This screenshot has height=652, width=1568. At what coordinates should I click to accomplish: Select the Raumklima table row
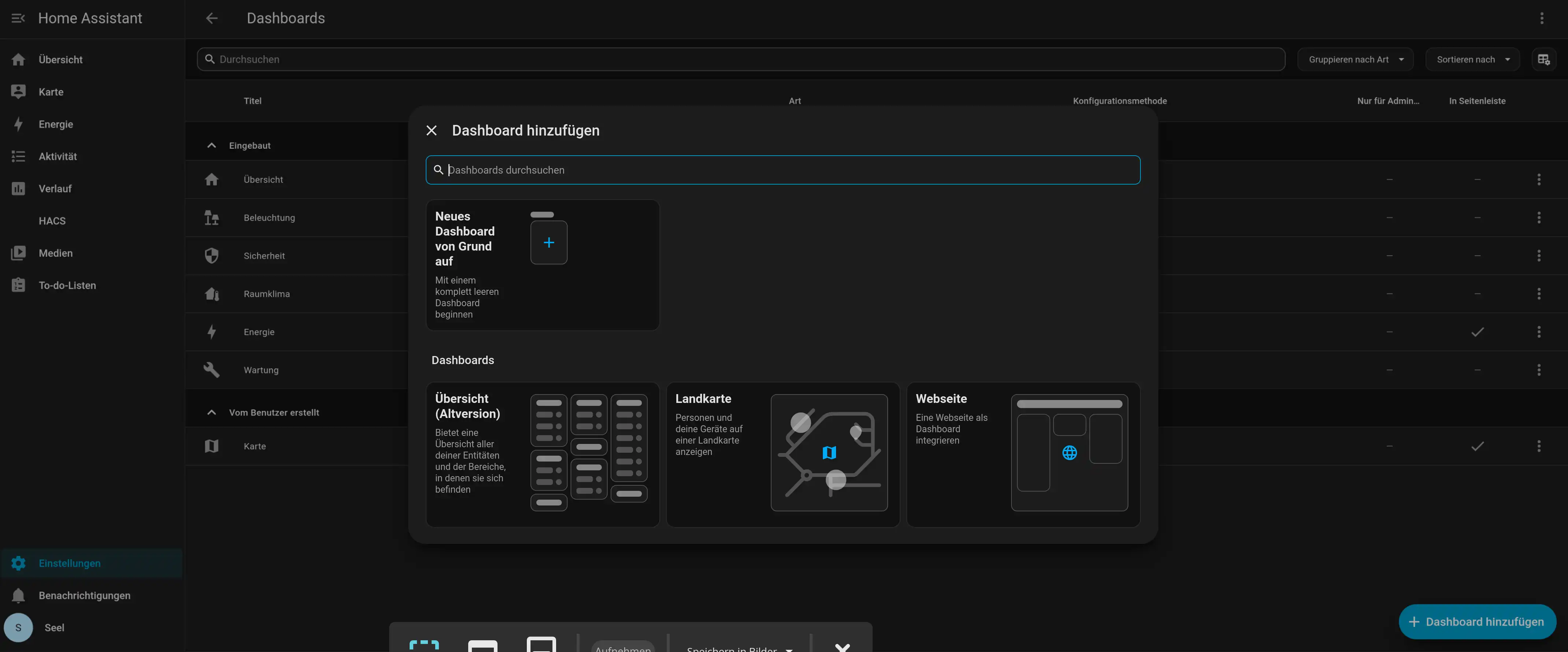(x=877, y=293)
